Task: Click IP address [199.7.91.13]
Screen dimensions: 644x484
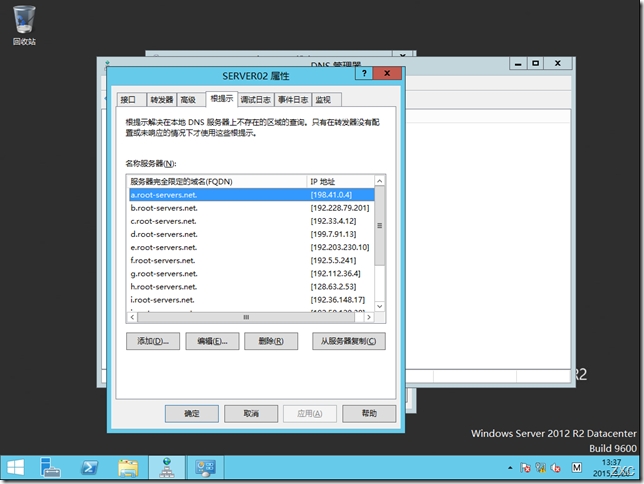Action: pyautogui.click(x=333, y=234)
